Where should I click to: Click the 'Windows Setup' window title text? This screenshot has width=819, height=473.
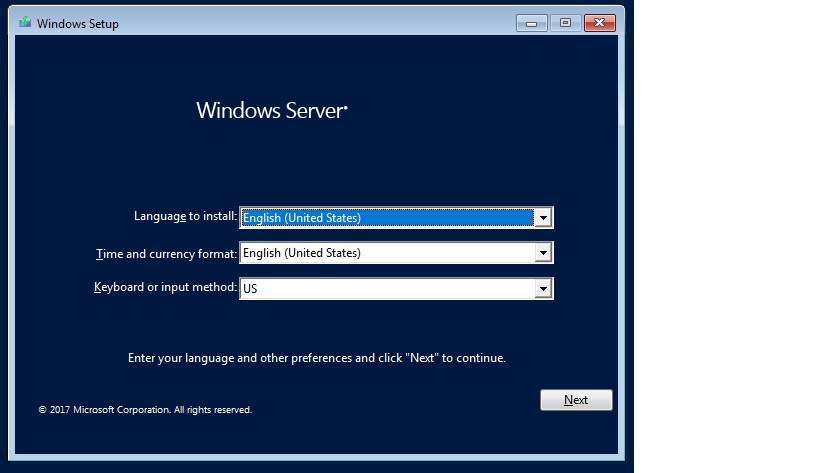pos(78,23)
